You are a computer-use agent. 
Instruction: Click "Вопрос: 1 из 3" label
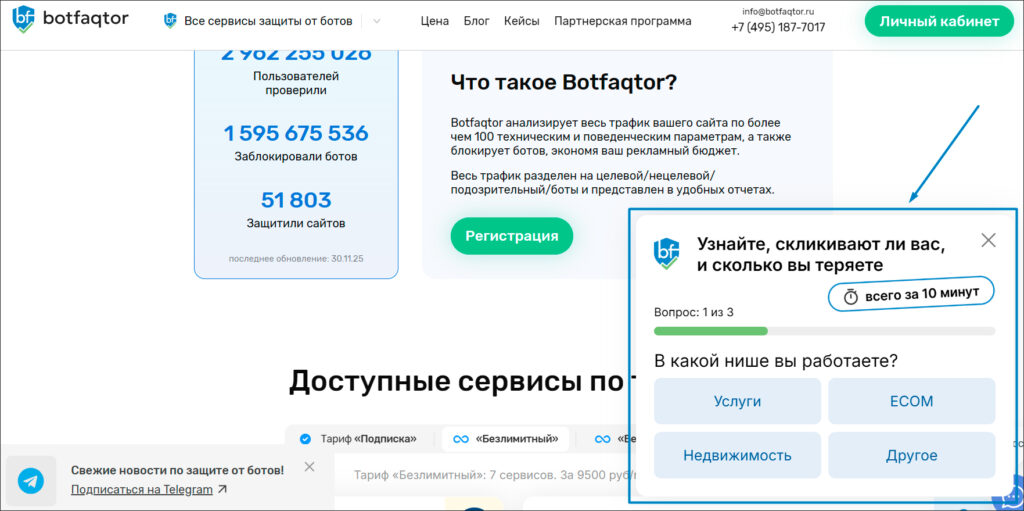pyautogui.click(x=694, y=312)
